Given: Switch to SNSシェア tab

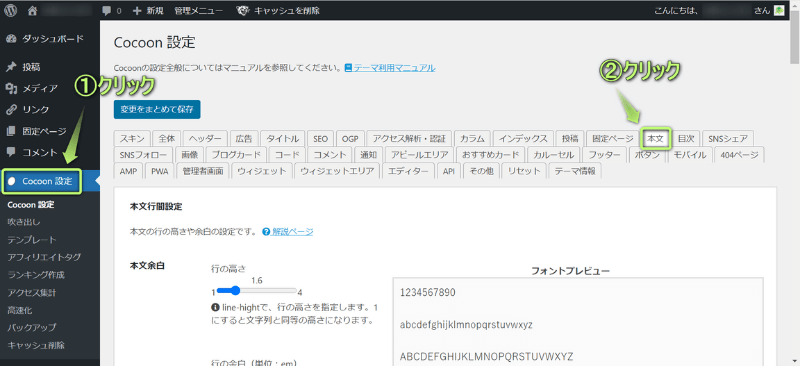Looking at the screenshot, I should (x=728, y=138).
